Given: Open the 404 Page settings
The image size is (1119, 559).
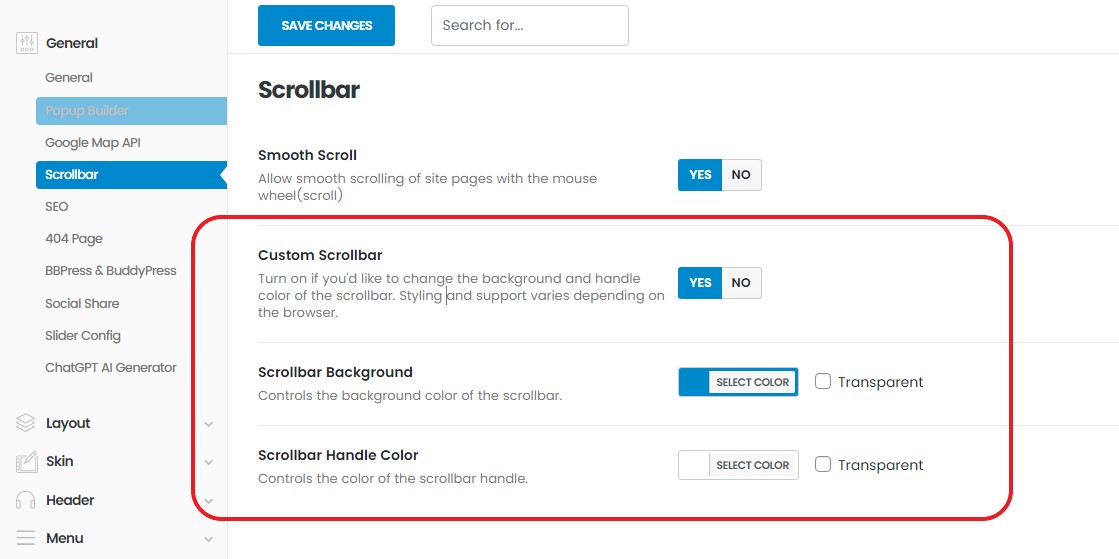Looking at the screenshot, I should 74,239.
